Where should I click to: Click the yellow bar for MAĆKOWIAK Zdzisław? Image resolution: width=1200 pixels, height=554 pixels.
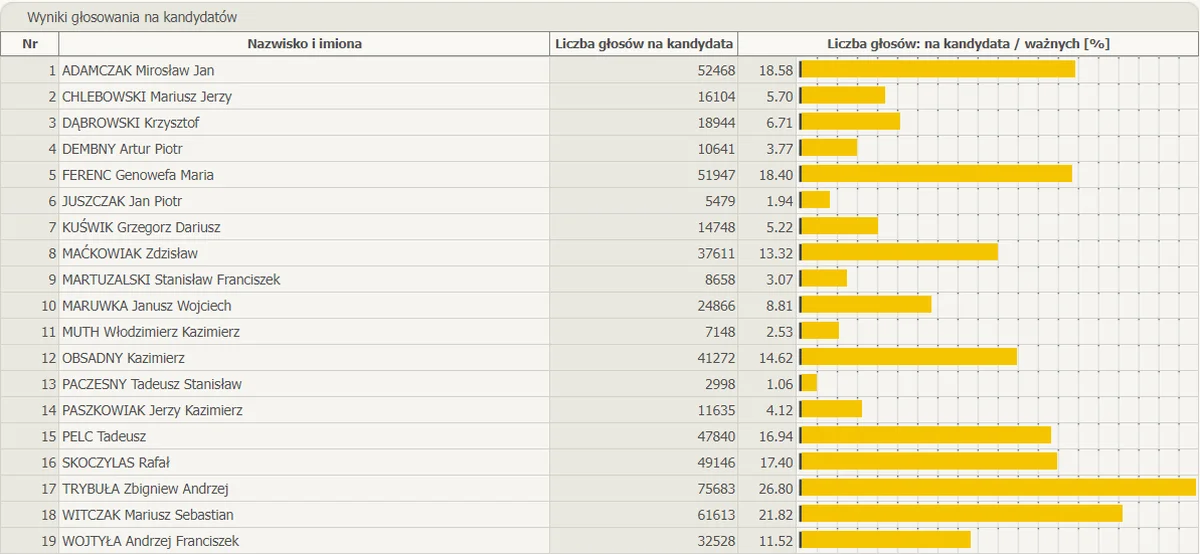pyautogui.click(x=899, y=252)
